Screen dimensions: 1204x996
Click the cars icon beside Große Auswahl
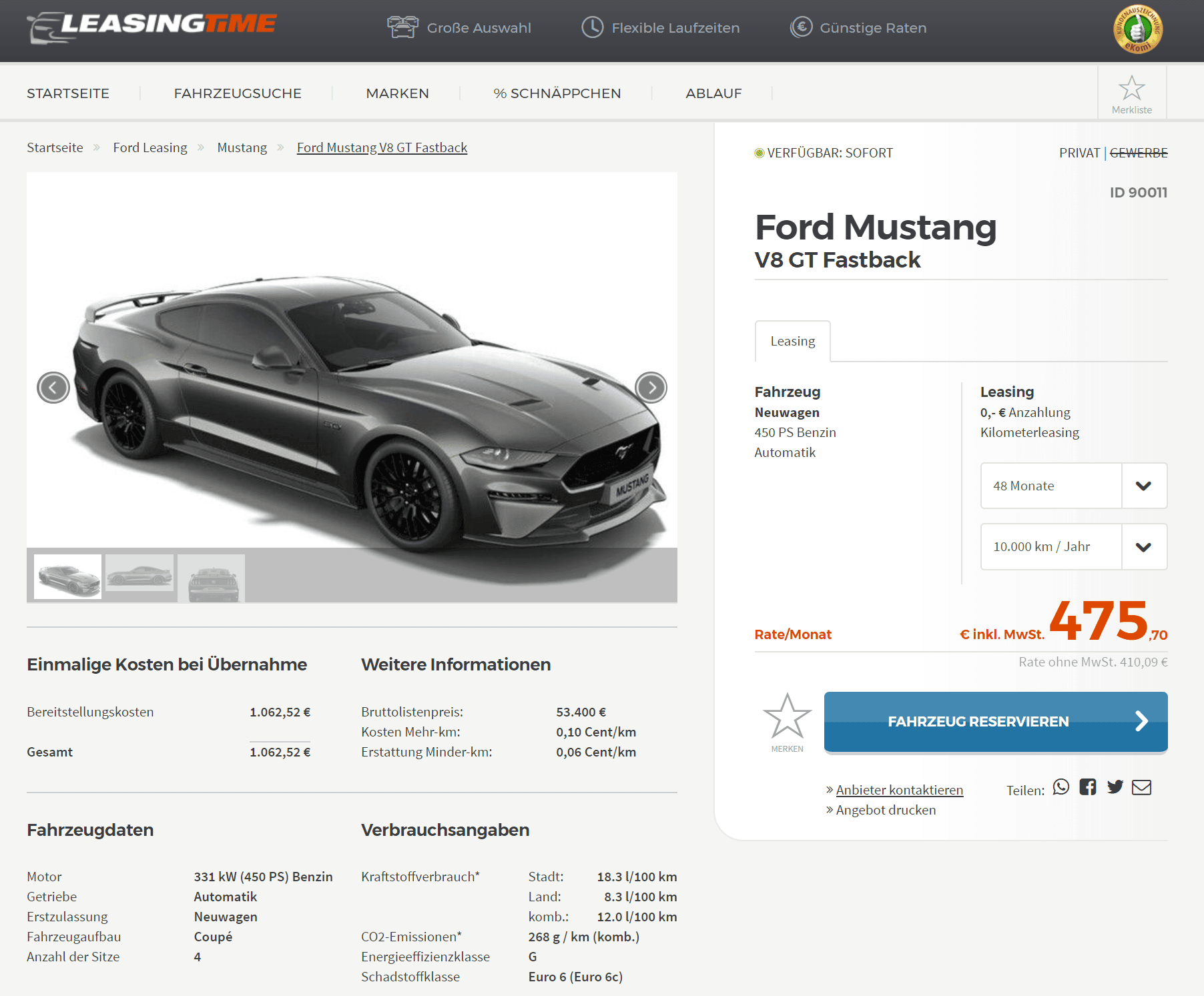coord(403,27)
